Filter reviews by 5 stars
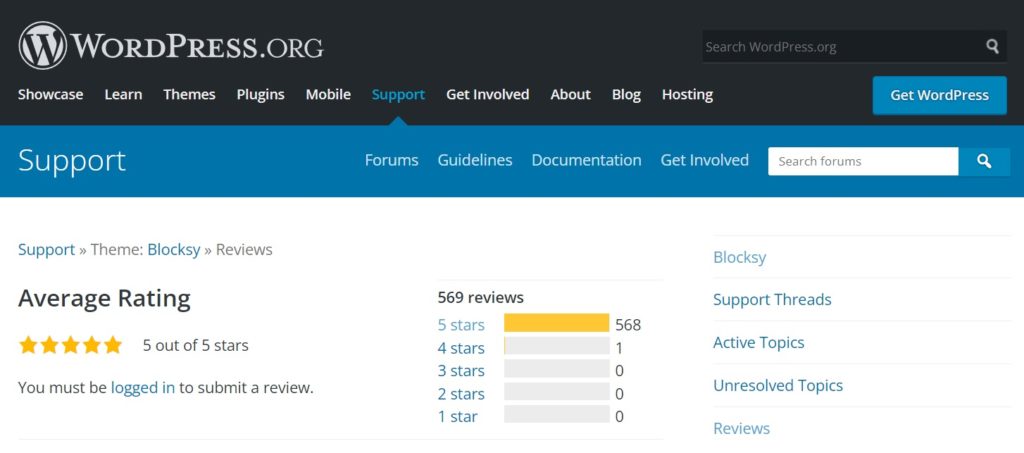Image resolution: width=1024 pixels, height=453 pixels. (461, 324)
